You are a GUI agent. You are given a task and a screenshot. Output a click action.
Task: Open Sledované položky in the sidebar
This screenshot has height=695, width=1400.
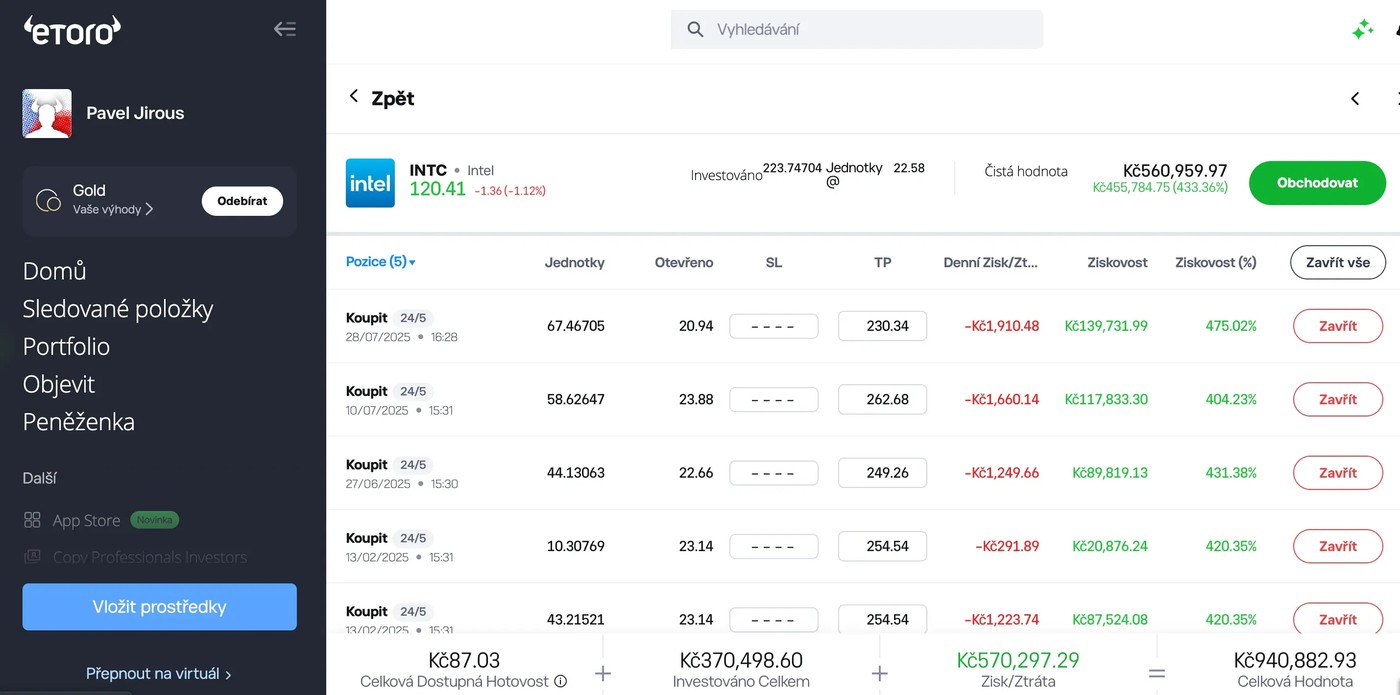pos(118,309)
